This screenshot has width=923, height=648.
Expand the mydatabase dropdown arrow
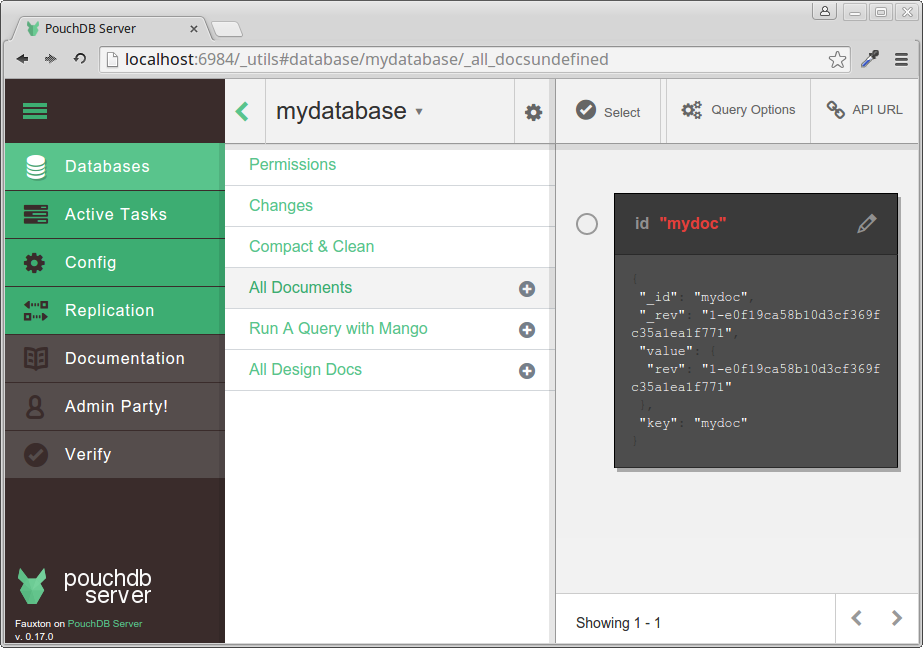coord(419,111)
